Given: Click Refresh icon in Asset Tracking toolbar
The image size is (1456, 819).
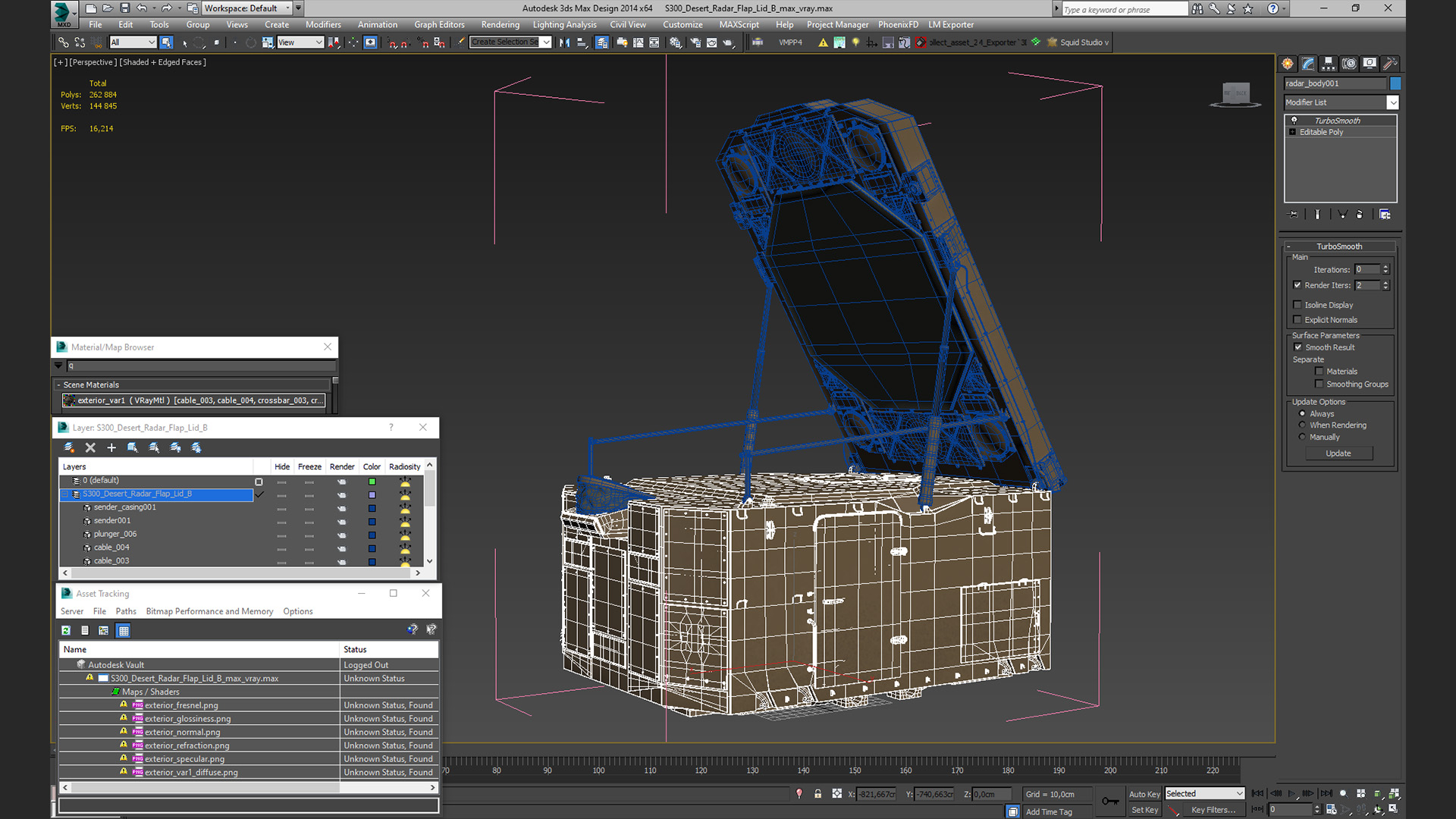Looking at the screenshot, I should click(66, 630).
